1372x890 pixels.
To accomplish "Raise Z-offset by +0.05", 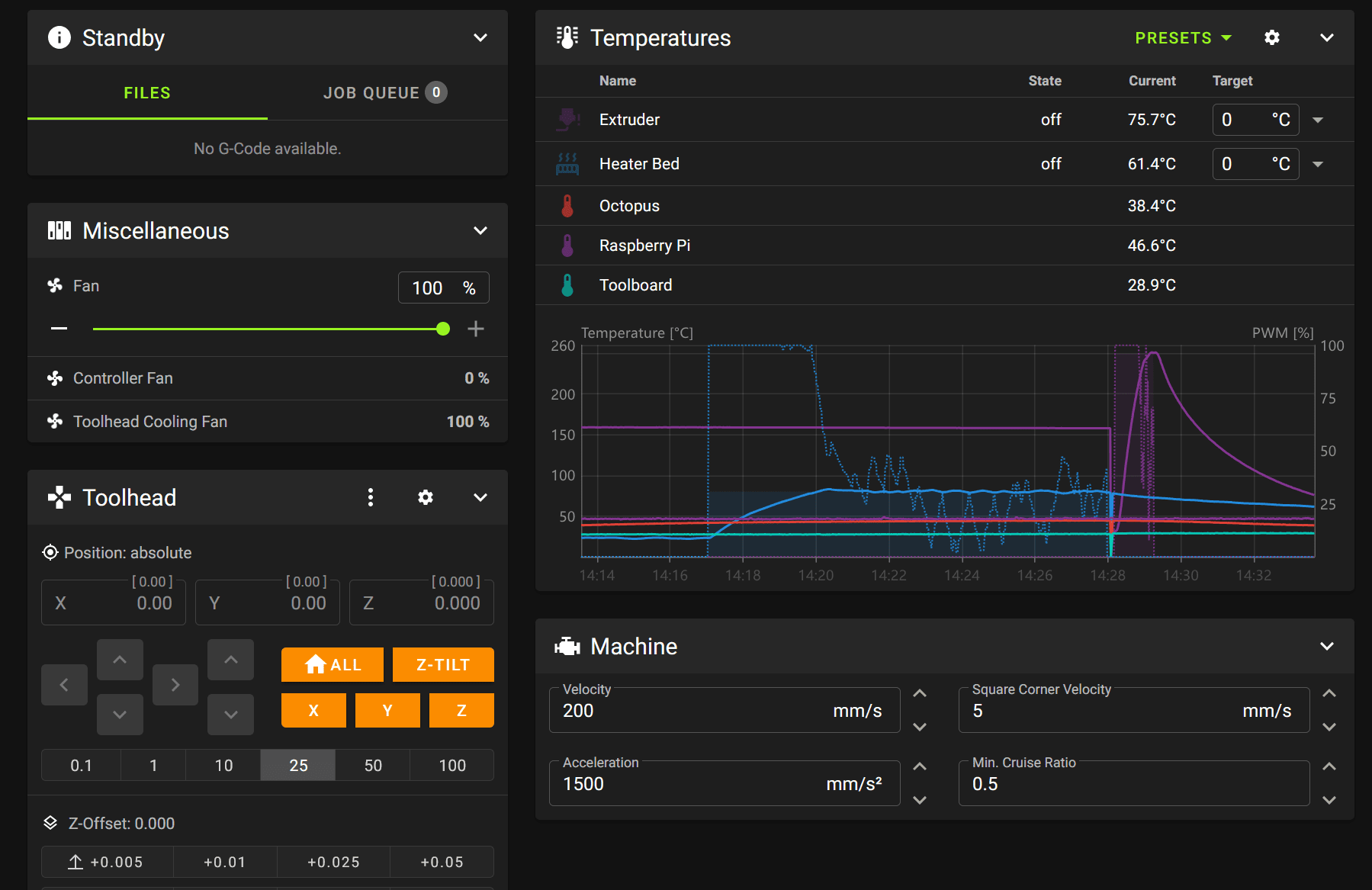I will (x=442, y=862).
